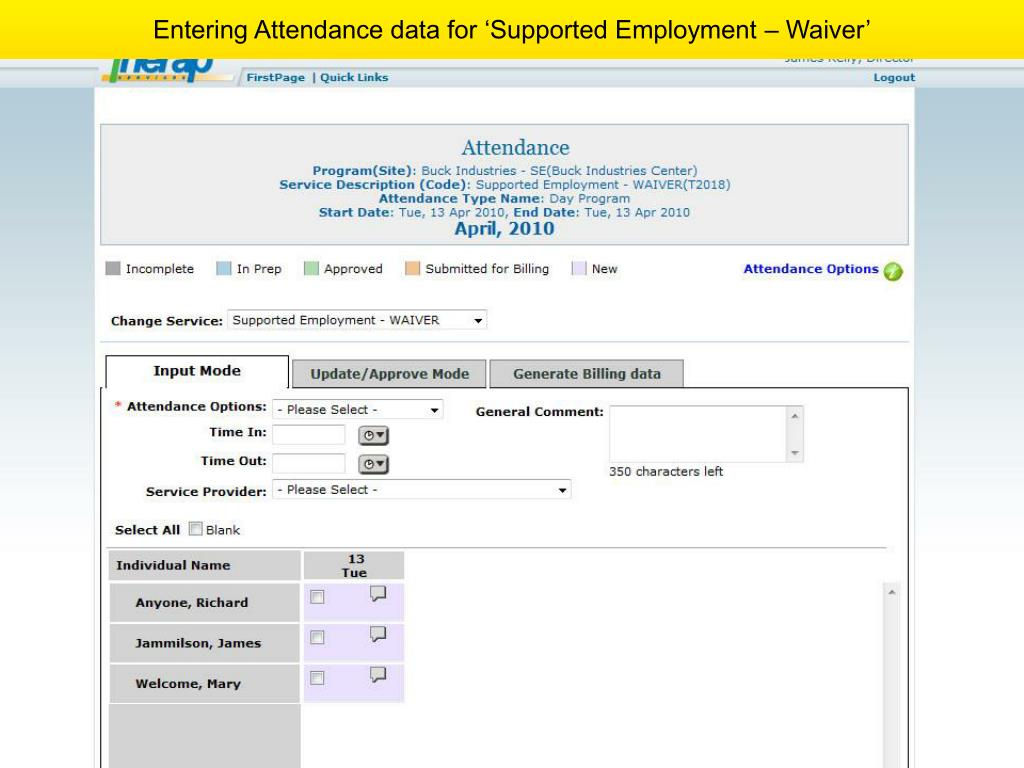Open the blue Attendance Options link
Image resolution: width=1024 pixels, height=768 pixels.
pos(811,269)
